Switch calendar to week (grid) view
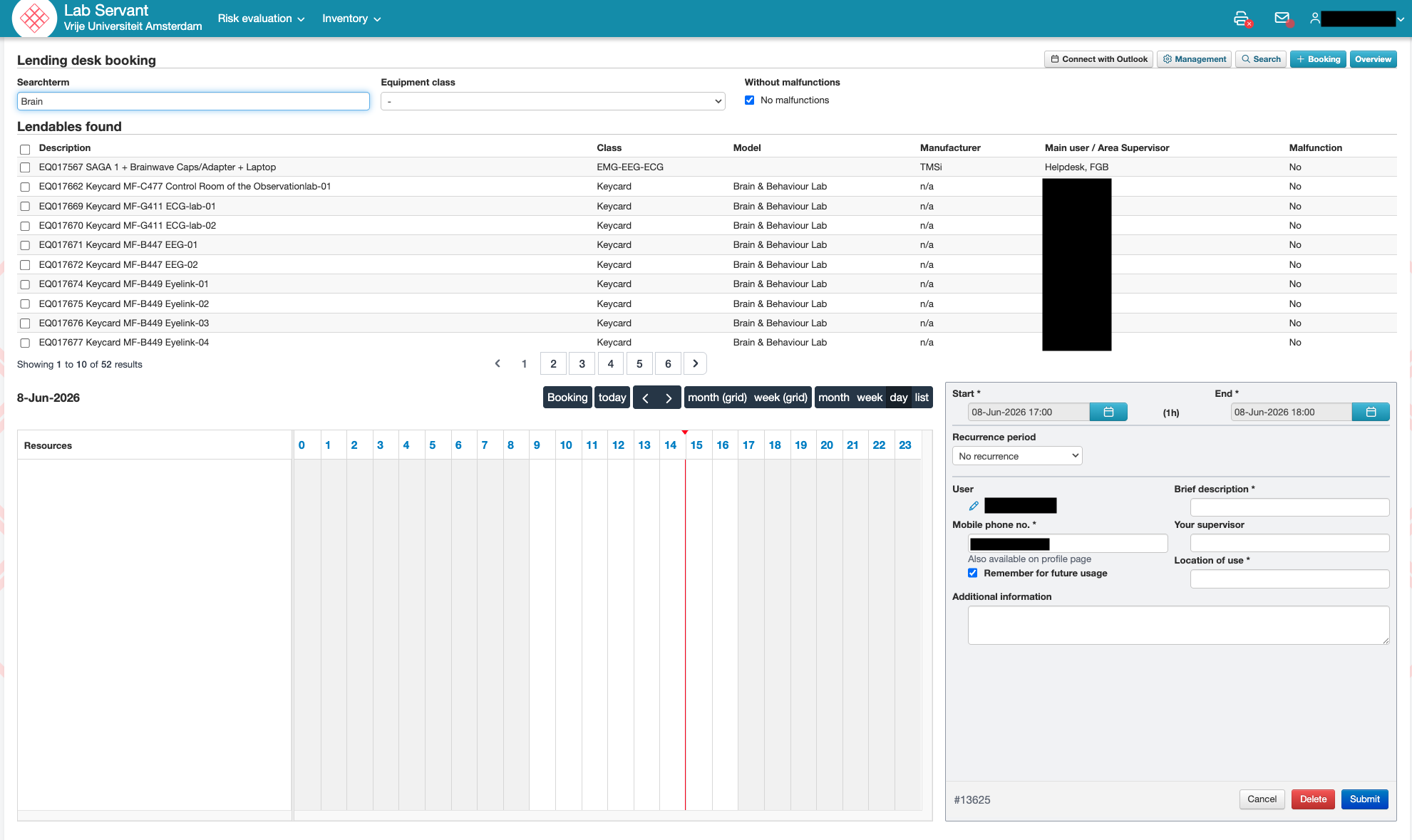 (780, 398)
